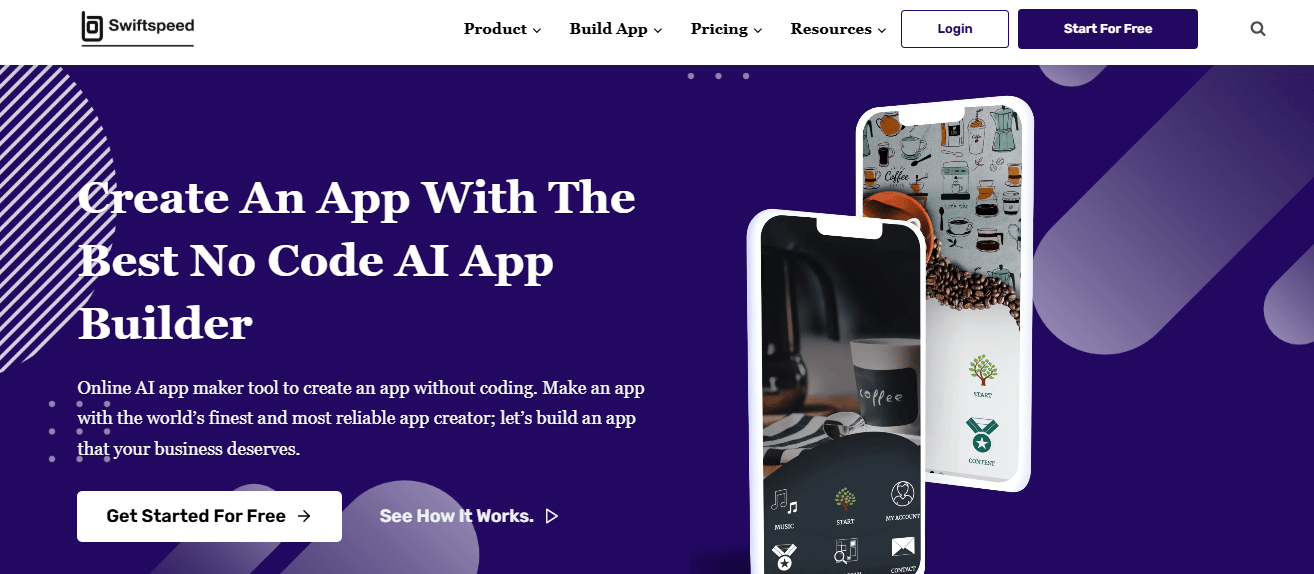Screen dimensions: 1314x574
Task: Click the Get Started For Free button
Action: coord(209,516)
